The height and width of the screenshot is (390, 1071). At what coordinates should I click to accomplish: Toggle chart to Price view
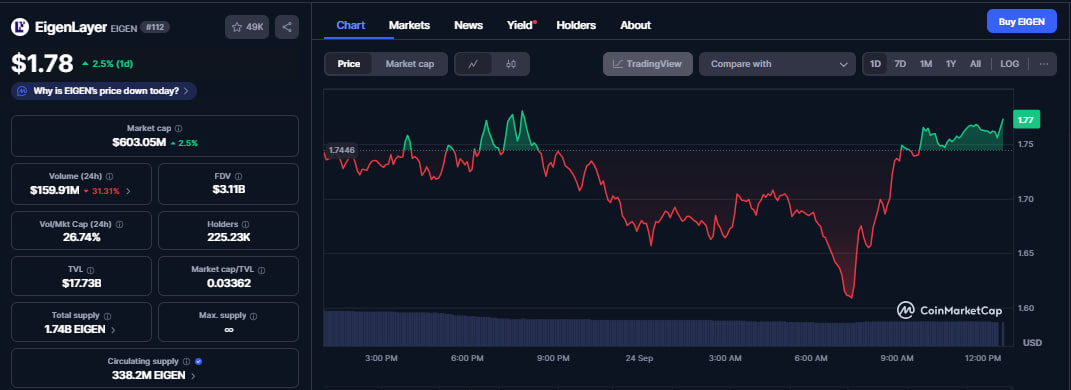point(349,64)
